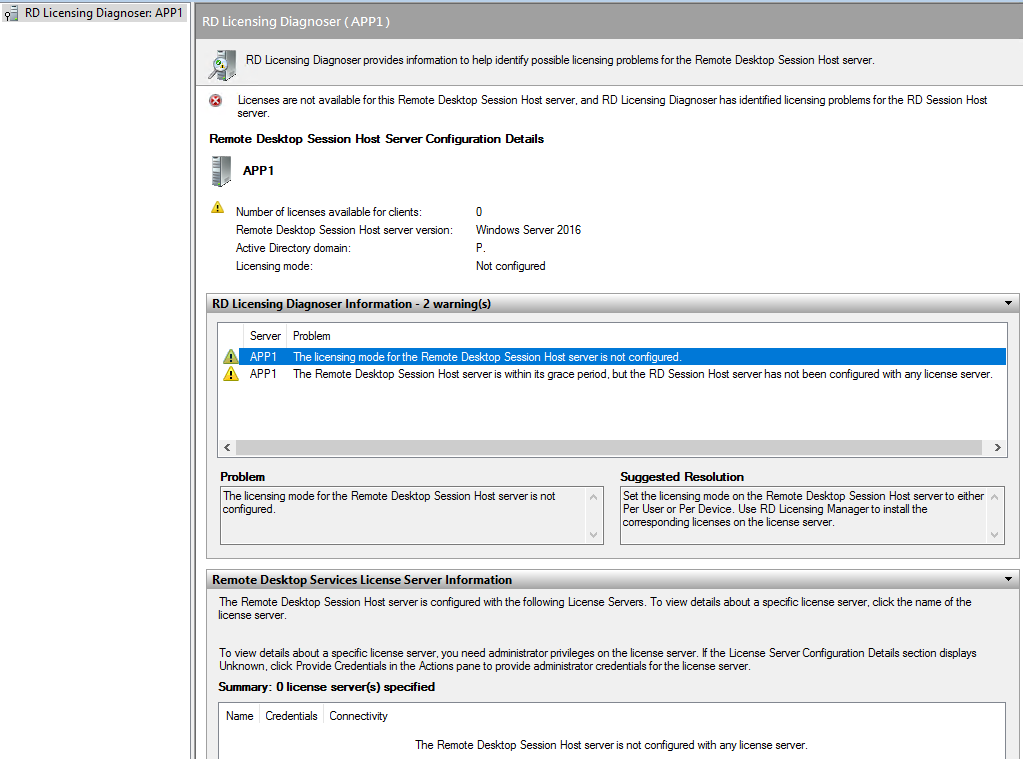Screen dimensions: 1023x759
Task: Click the warning icon on the grace period row
Action: pos(230,374)
